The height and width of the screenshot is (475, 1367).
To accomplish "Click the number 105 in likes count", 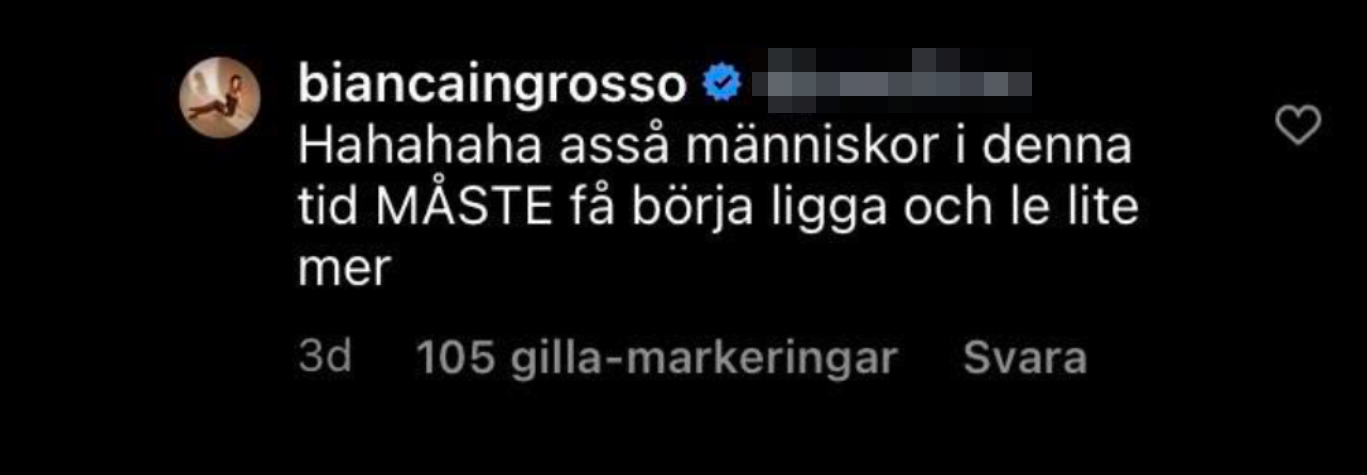I will [x=455, y=360].
